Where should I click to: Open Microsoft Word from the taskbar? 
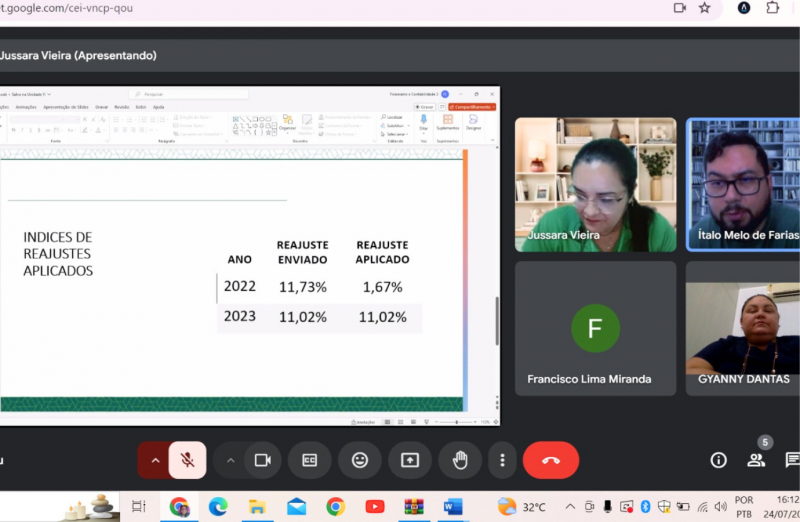click(452, 507)
